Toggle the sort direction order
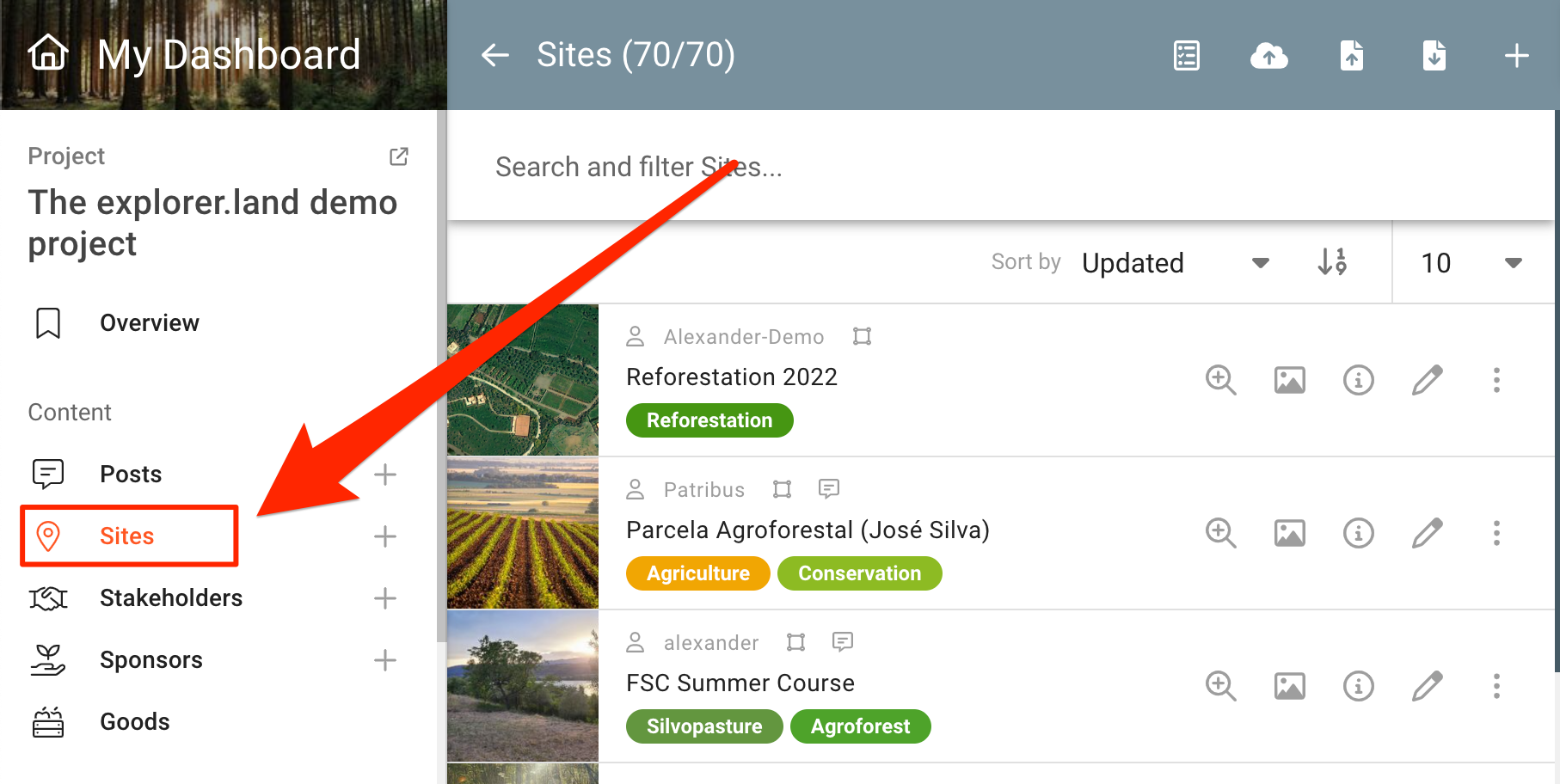 tap(1332, 261)
